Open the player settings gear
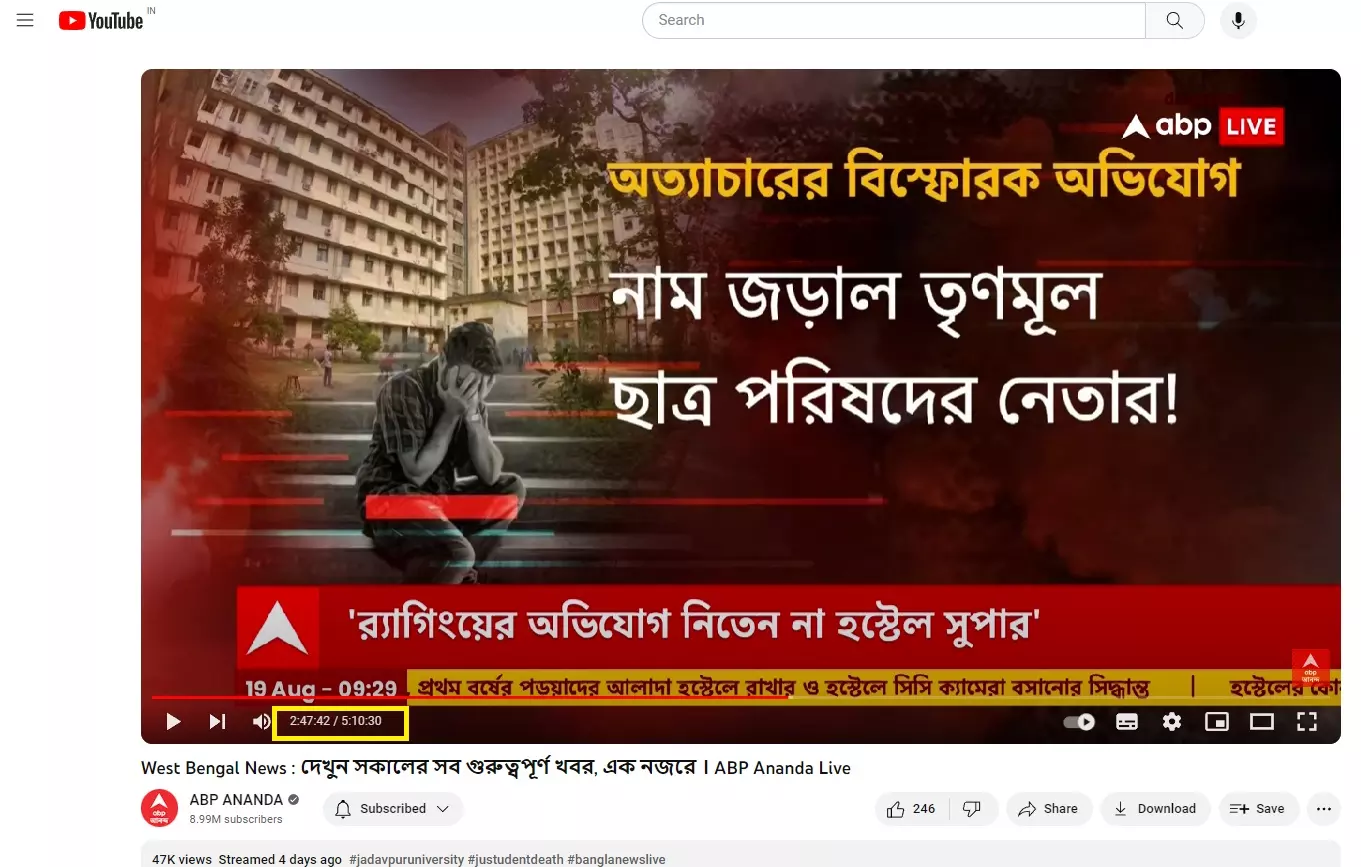The width and height of the screenshot is (1361, 867). click(1172, 721)
